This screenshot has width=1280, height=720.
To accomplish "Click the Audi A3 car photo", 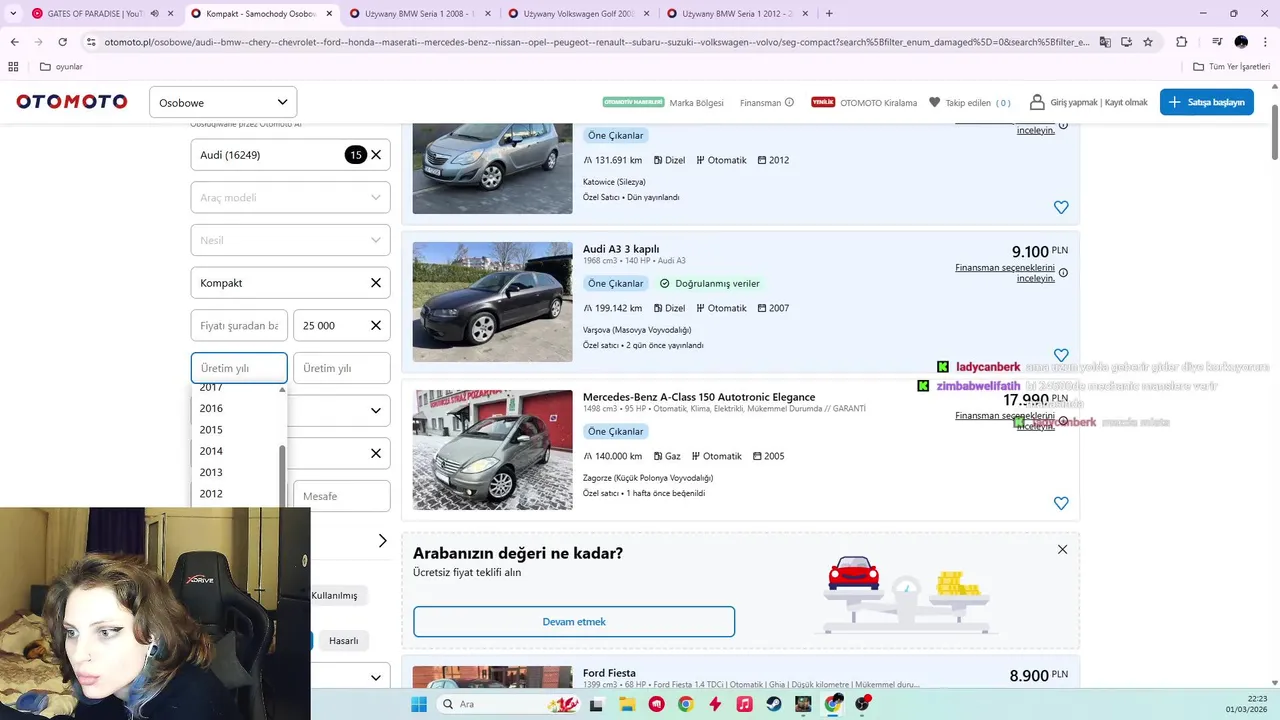I will pos(492,302).
